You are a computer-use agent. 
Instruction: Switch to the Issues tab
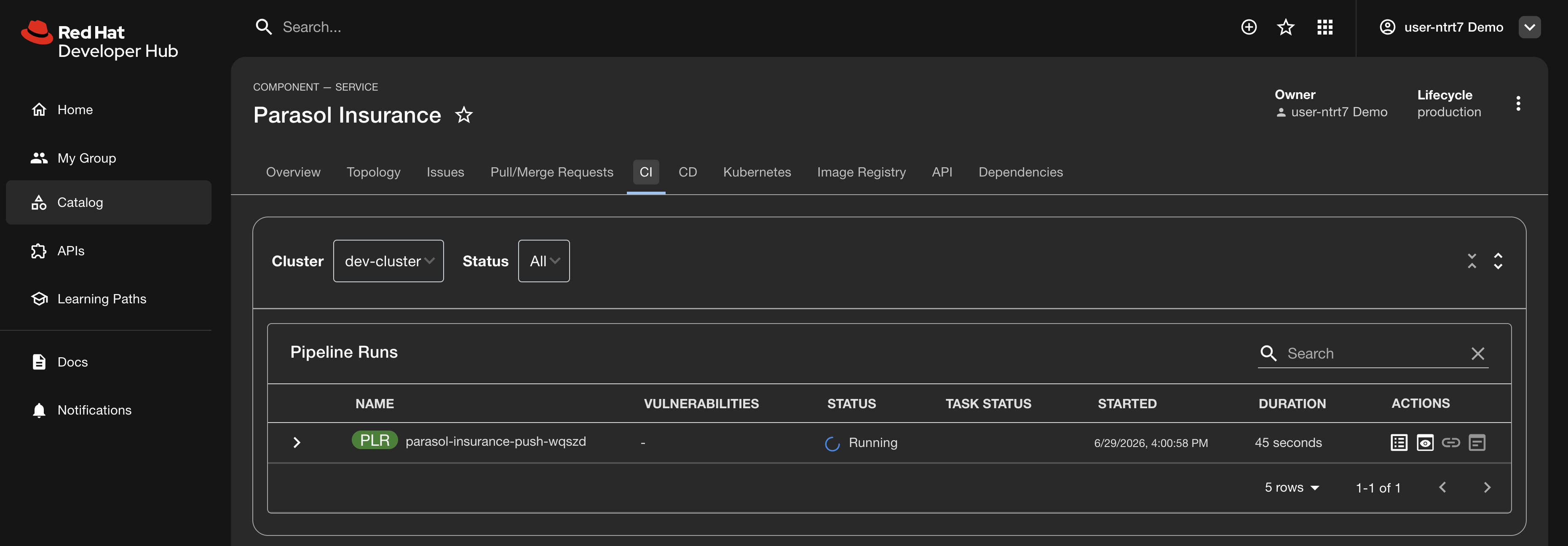[x=445, y=172]
